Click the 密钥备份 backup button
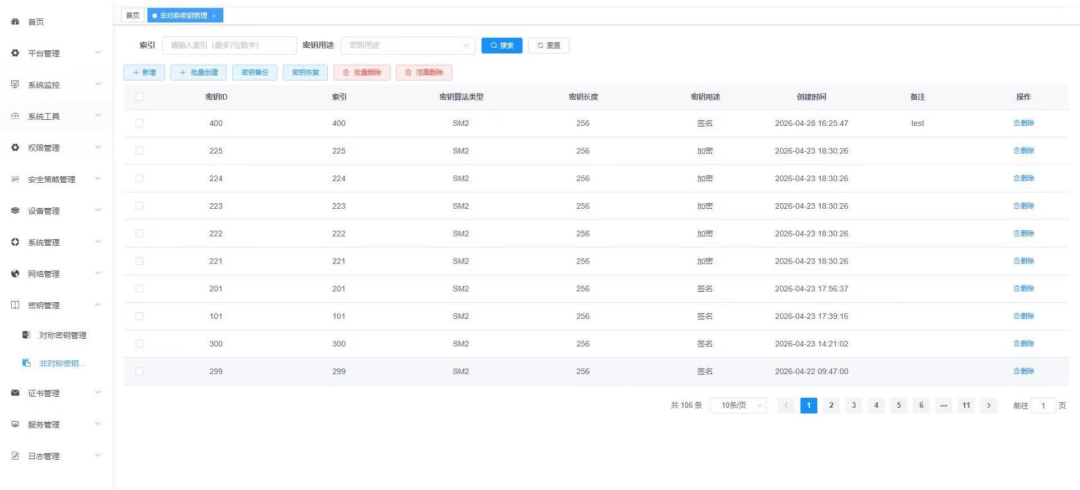Image resolution: width=1080 pixels, height=490 pixels. (255, 72)
